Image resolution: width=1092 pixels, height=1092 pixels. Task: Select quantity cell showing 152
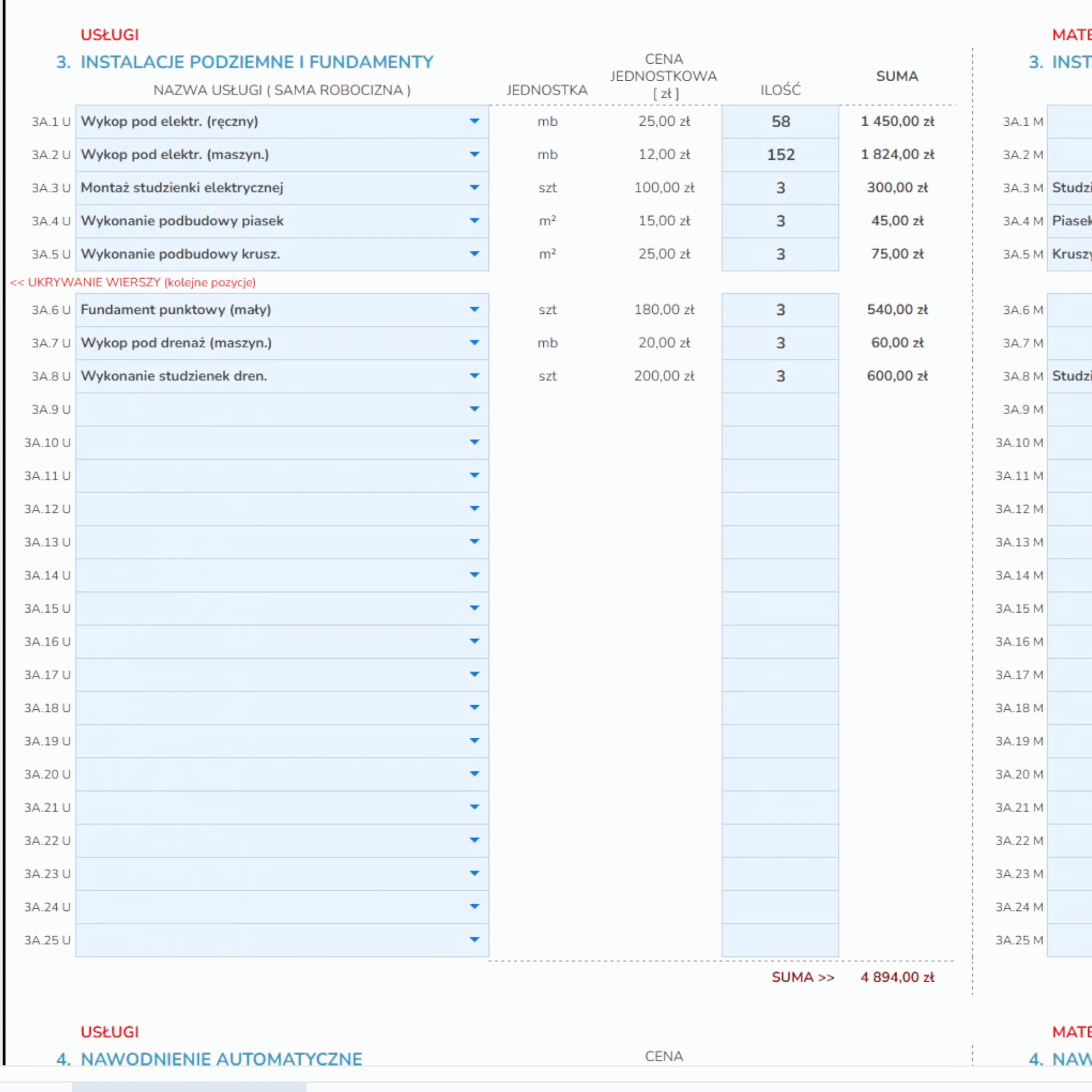point(780,155)
